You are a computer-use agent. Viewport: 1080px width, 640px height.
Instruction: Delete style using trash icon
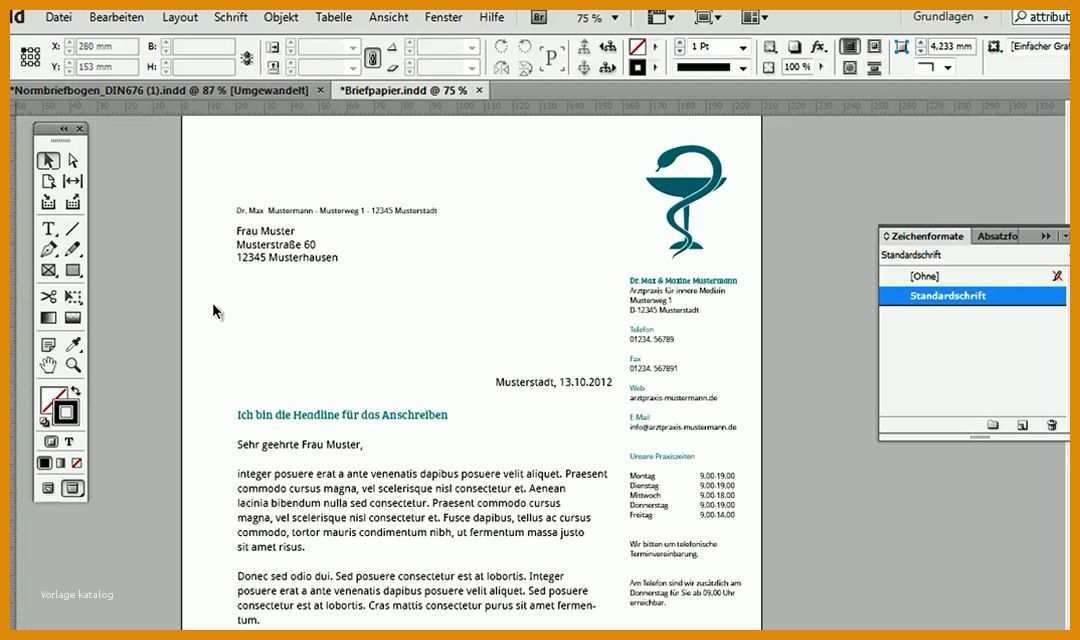[1051, 425]
